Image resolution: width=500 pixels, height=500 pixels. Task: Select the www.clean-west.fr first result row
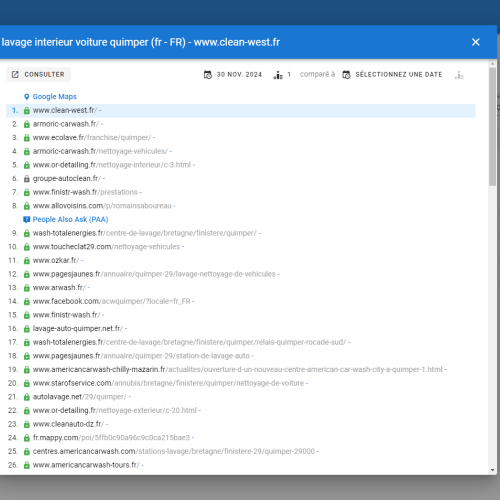[241, 110]
